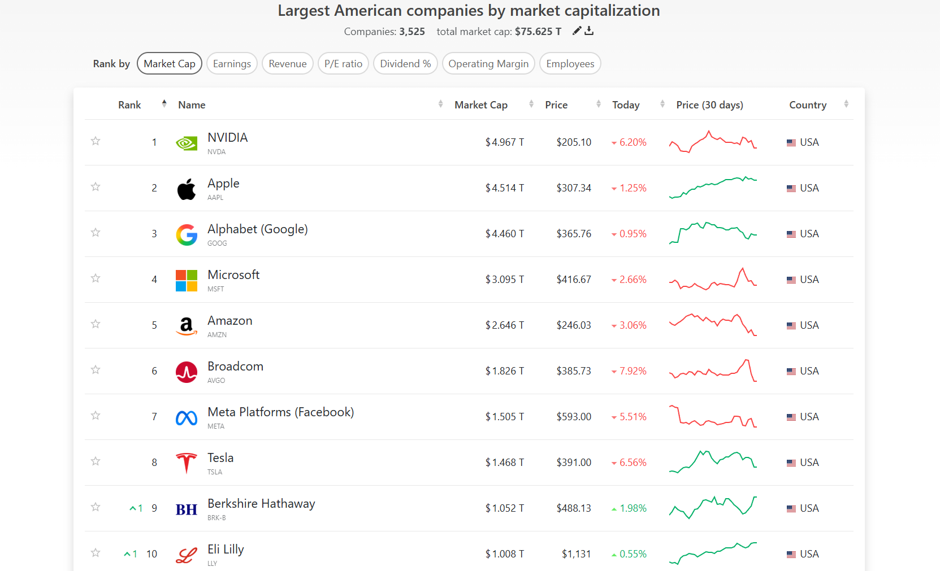Click Tesla market cap $1.468 T
This screenshot has width=940, height=571.
point(505,462)
